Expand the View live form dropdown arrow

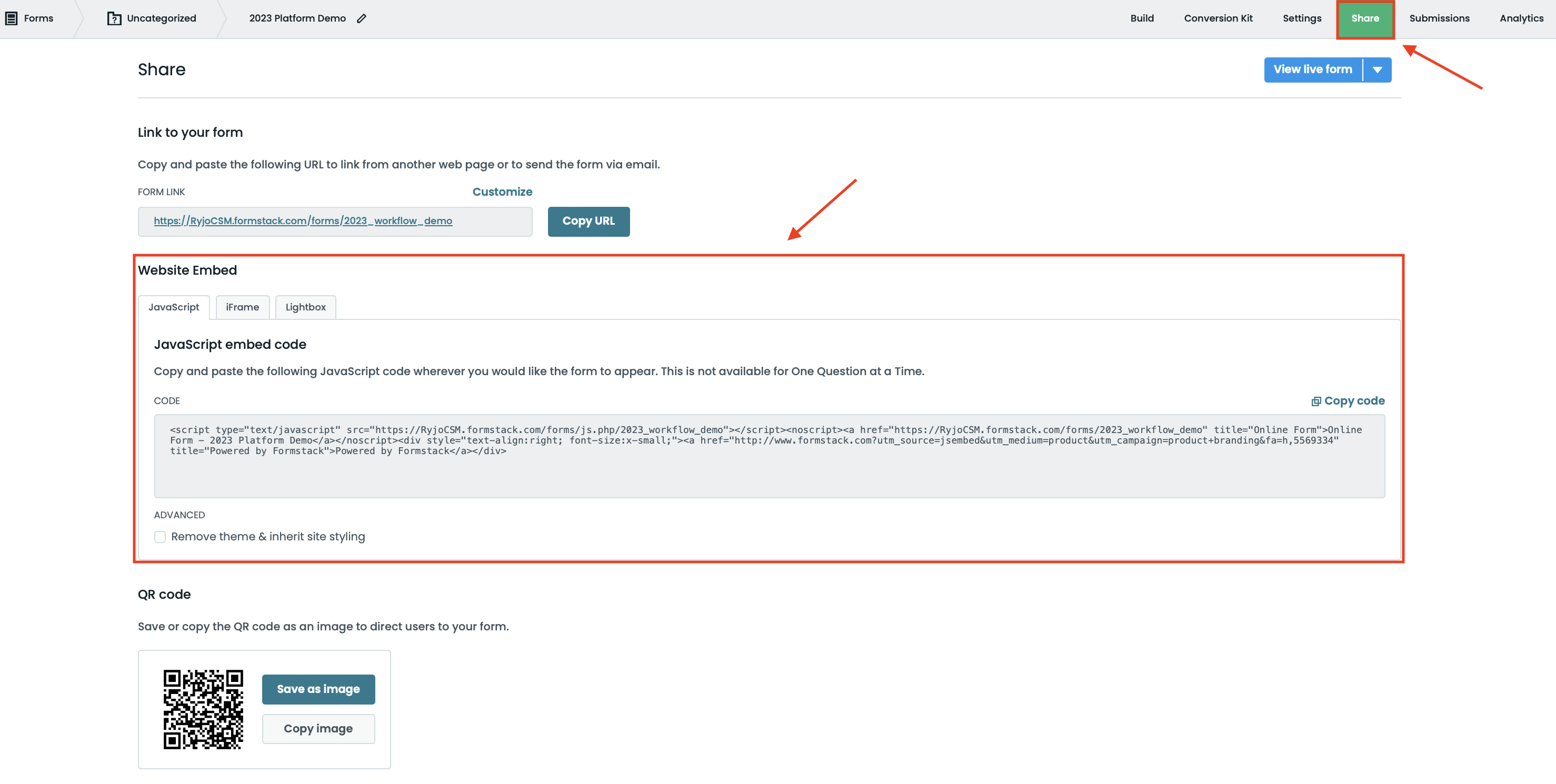pos(1377,69)
